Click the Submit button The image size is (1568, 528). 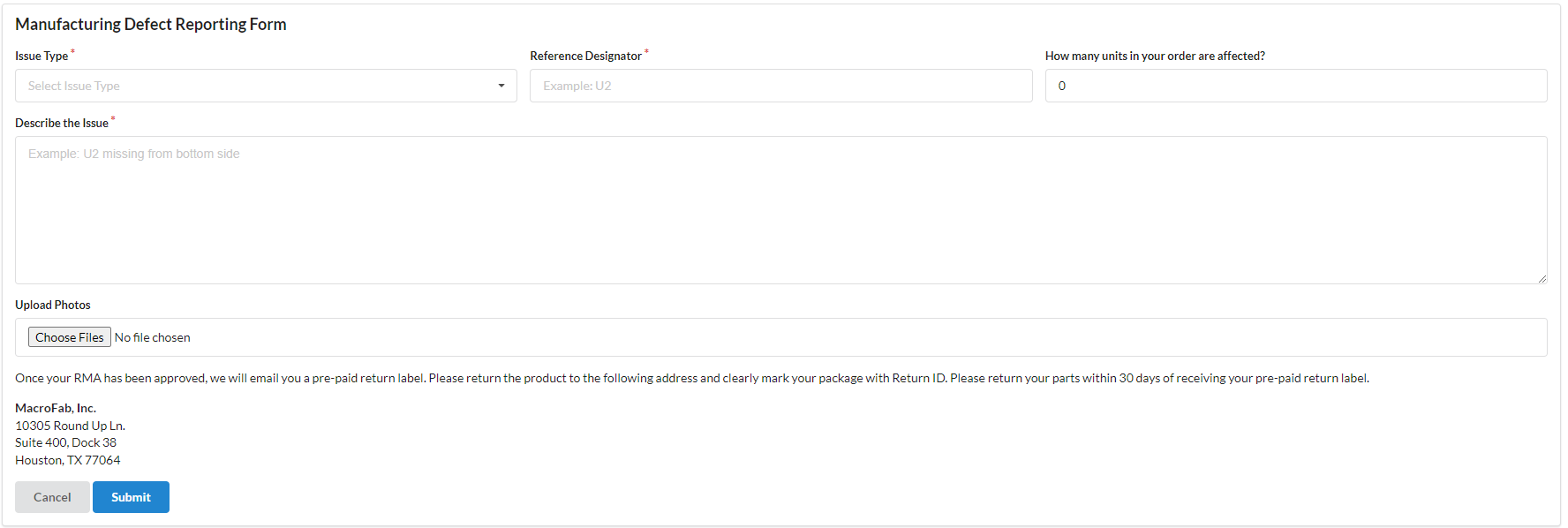[131, 497]
